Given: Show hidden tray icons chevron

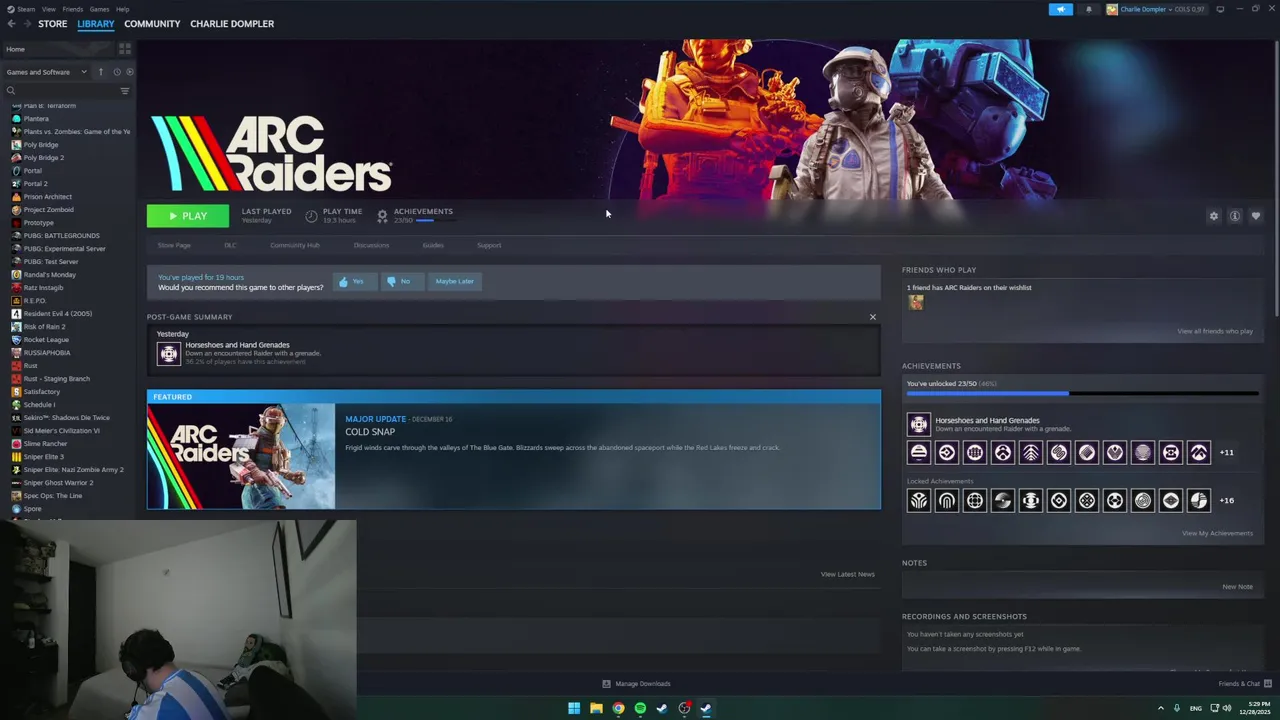Looking at the screenshot, I should (1161, 709).
